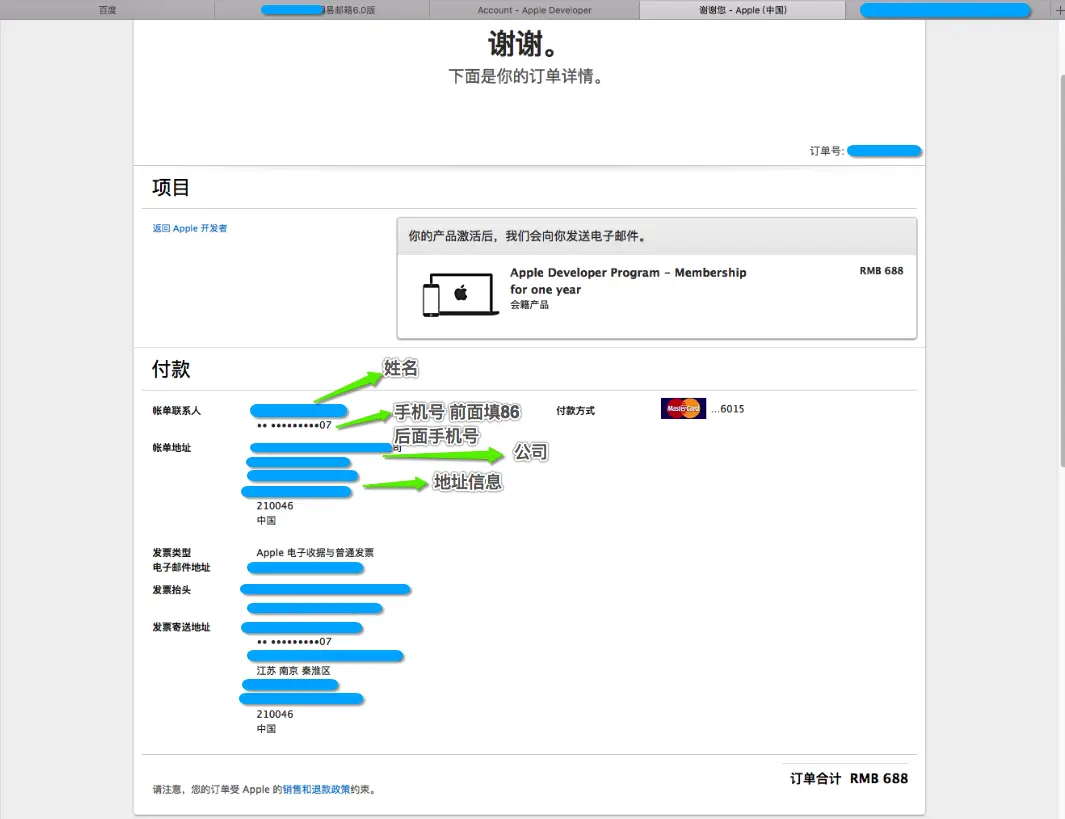Open the 销售和退款政策 link

coord(317,789)
